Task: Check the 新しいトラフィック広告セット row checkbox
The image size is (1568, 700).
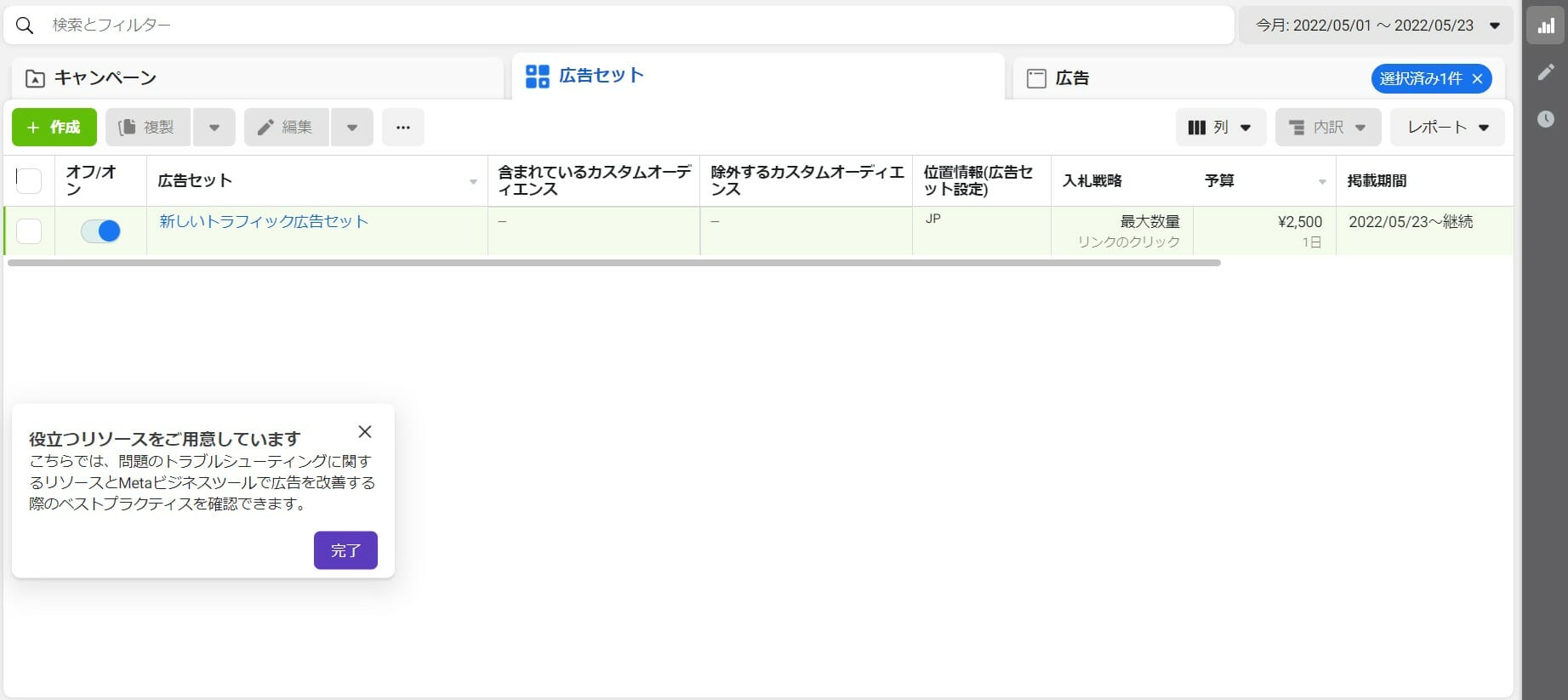Action: pyautogui.click(x=29, y=231)
